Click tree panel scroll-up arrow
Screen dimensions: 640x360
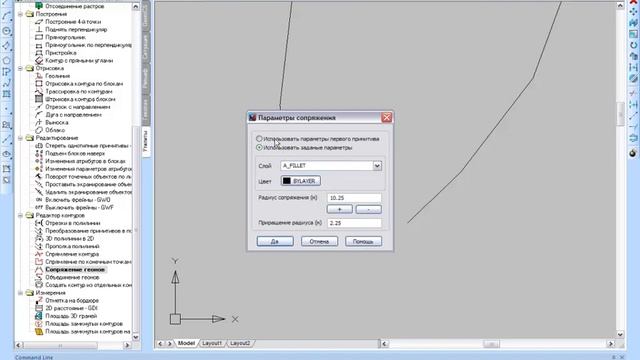point(136,7)
